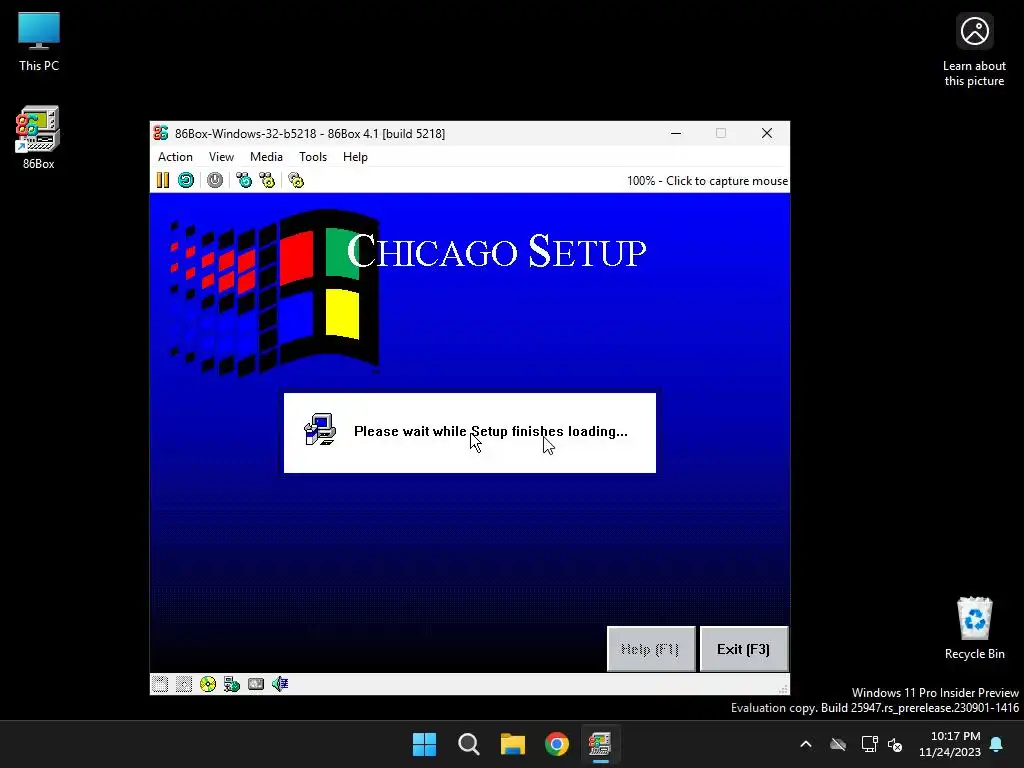
Task: Click the taskbar clock showing 10:17 PM
Action: coord(950,744)
